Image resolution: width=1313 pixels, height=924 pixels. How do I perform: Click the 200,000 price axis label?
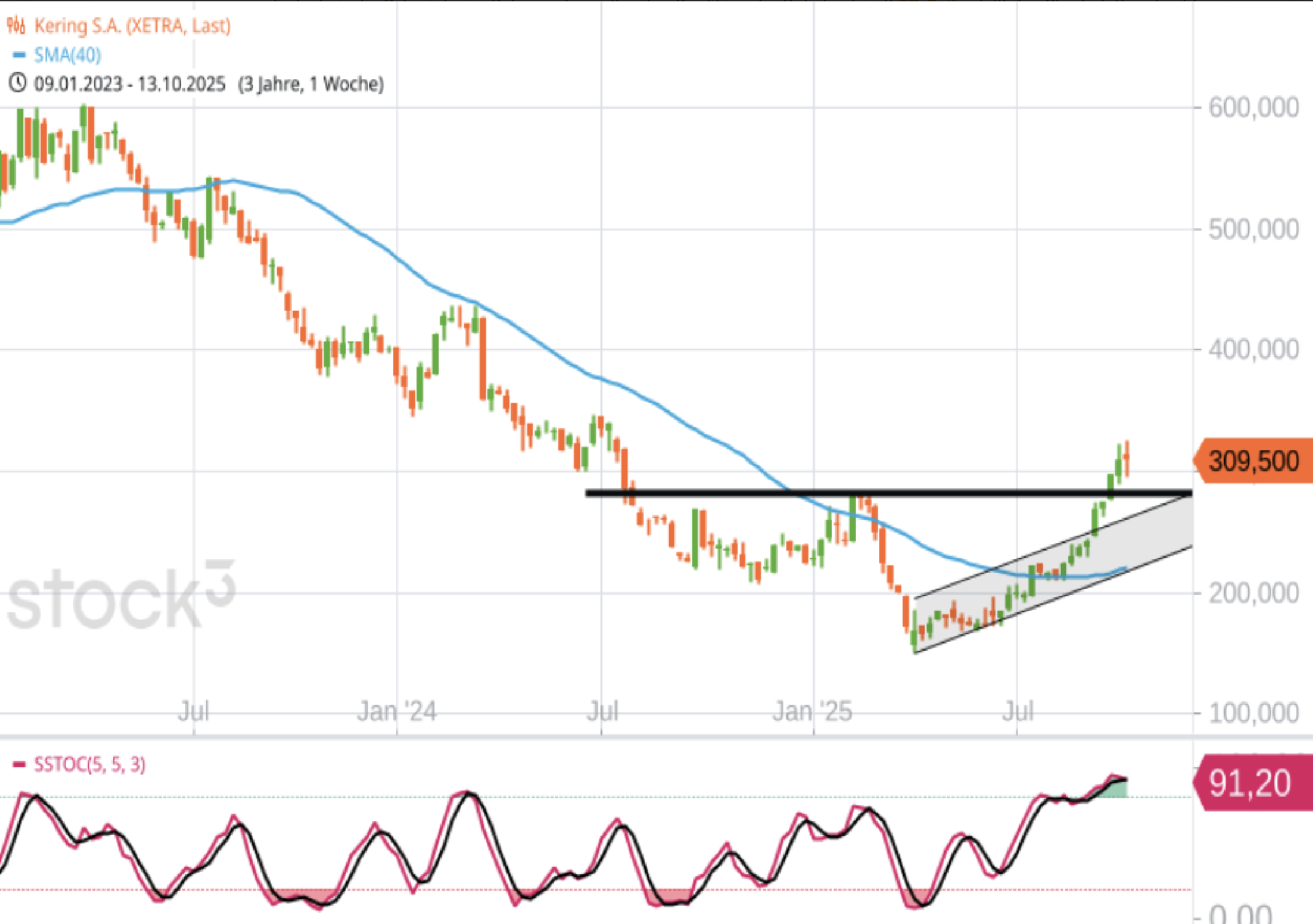pyautogui.click(x=1253, y=593)
